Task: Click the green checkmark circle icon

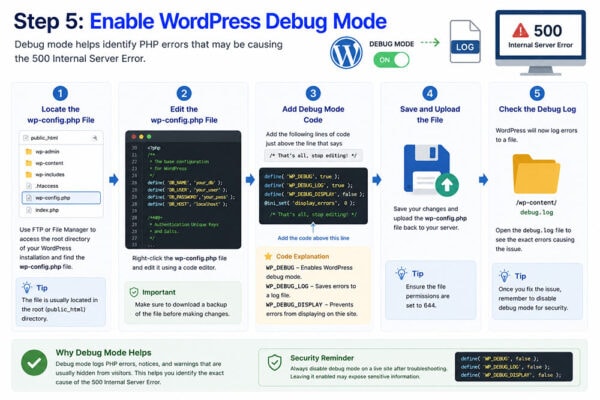Action: click(x=34, y=362)
